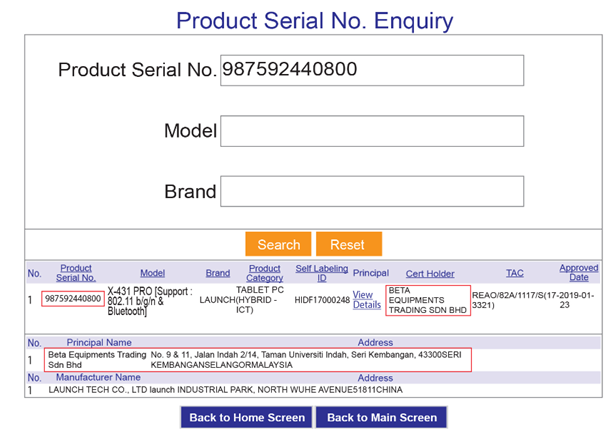Viewport: 613px width, 434px height.
Task: Select the Brand input box
Action: tap(372, 191)
